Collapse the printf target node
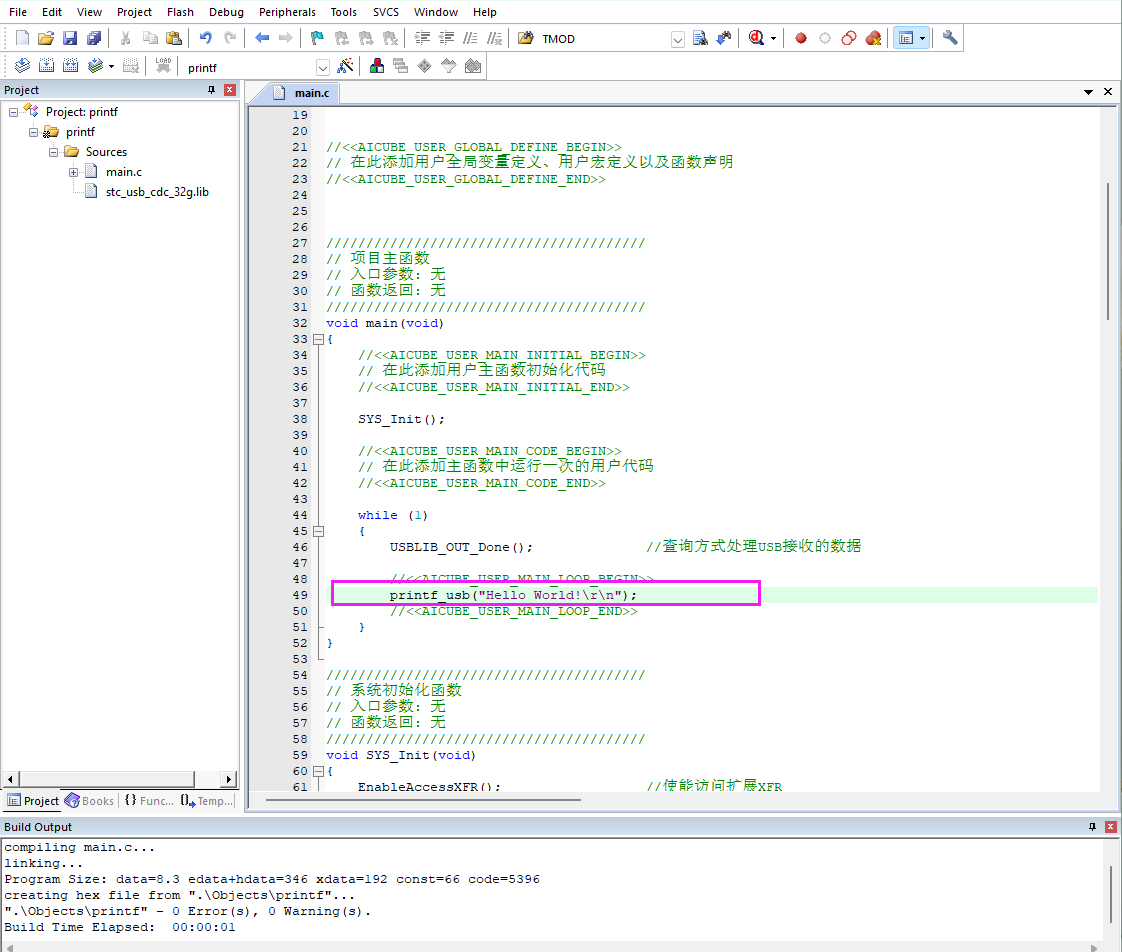The image size is (1122, 952). pos(33,132)
